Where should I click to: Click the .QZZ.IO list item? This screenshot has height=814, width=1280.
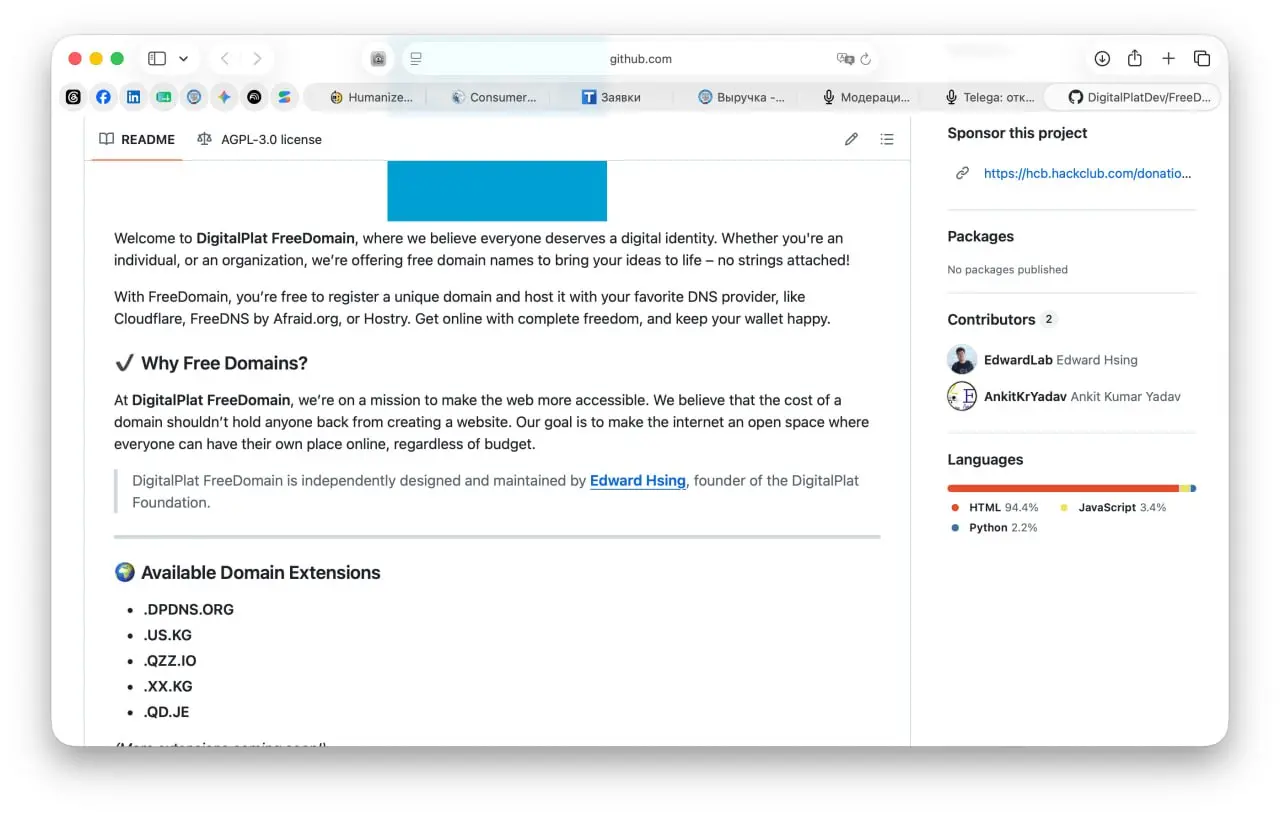point(170,661)
